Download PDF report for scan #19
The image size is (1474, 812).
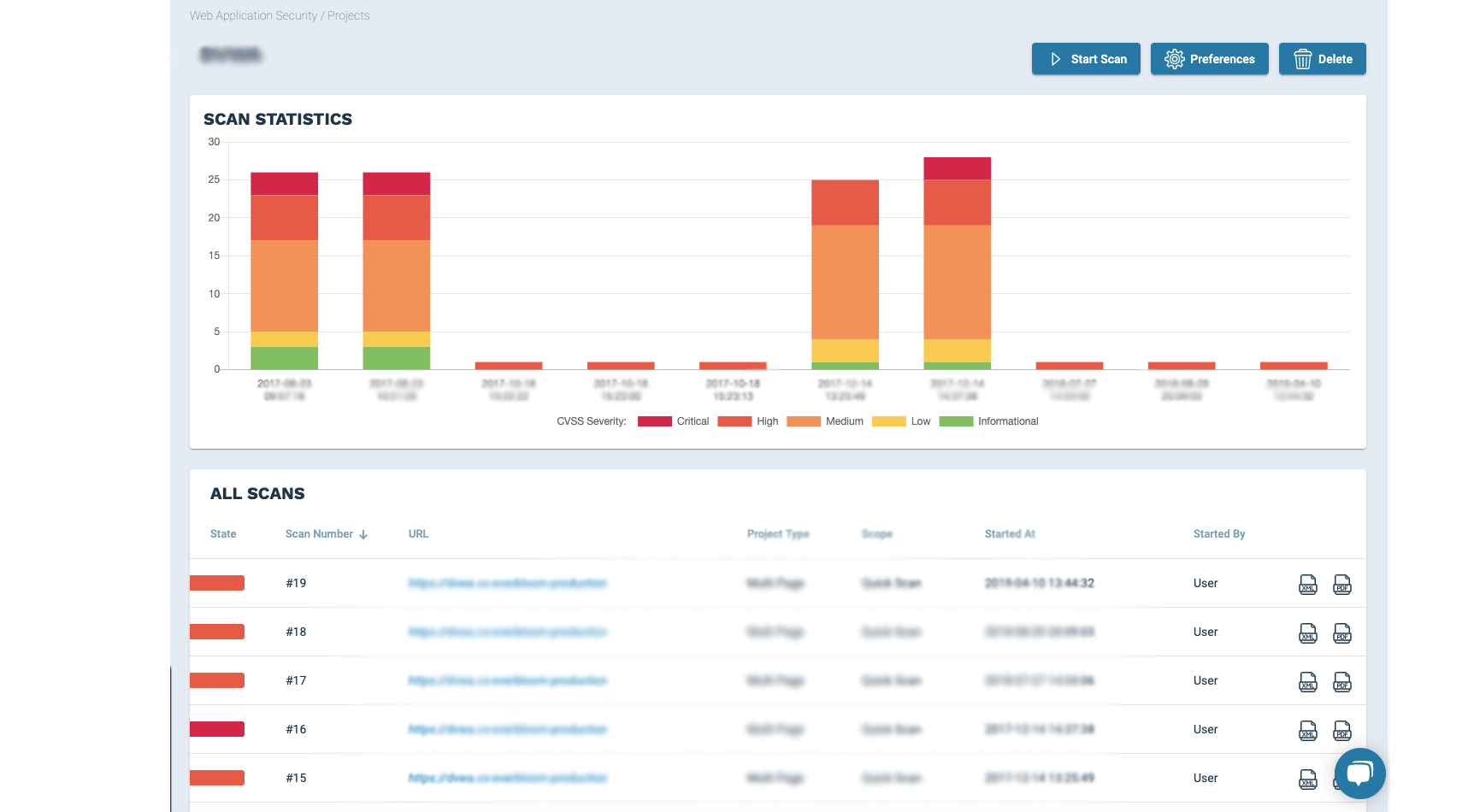click(1341, 585)
